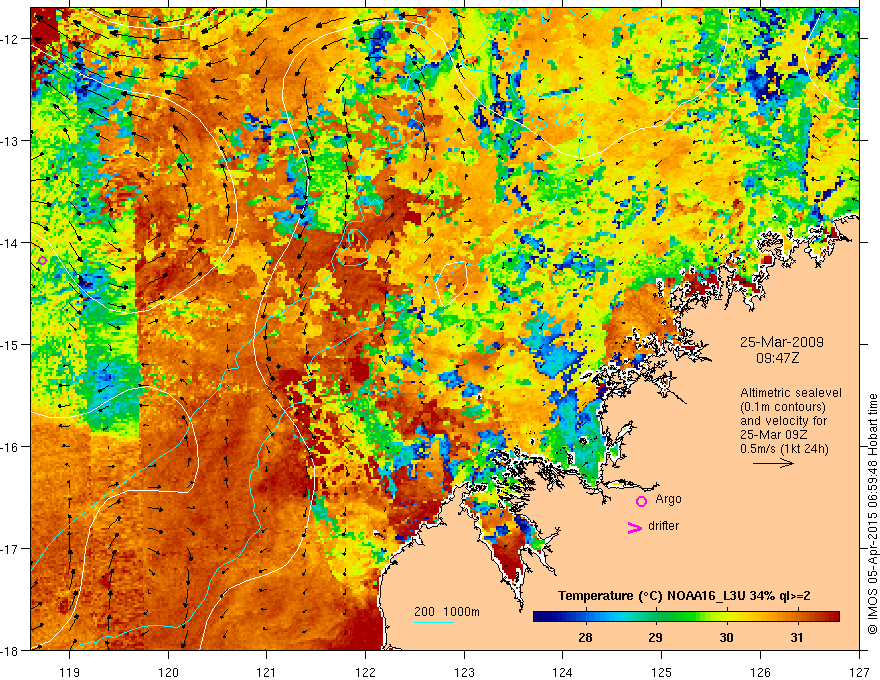880x680 pixels.
Task: Click the '(0.1m contours)' caption line
Action: (x=783, y=407)
